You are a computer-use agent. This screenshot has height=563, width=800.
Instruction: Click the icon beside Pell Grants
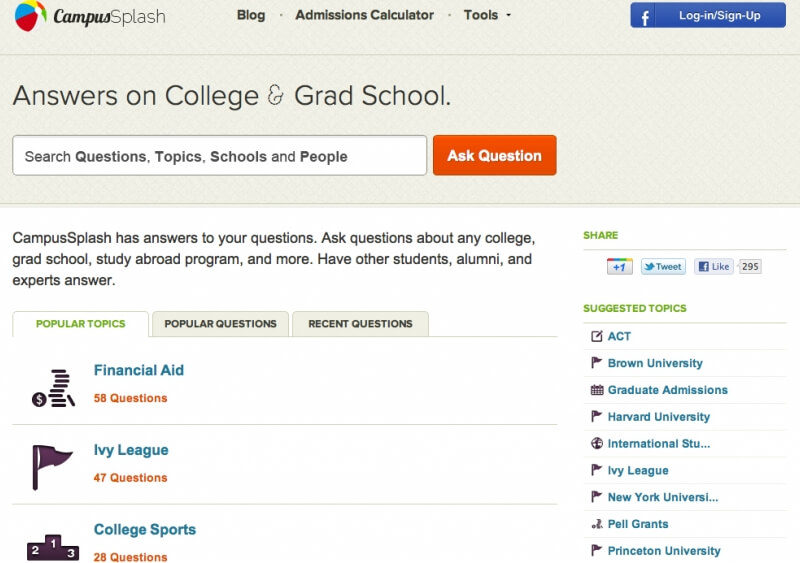click(596, 524)
